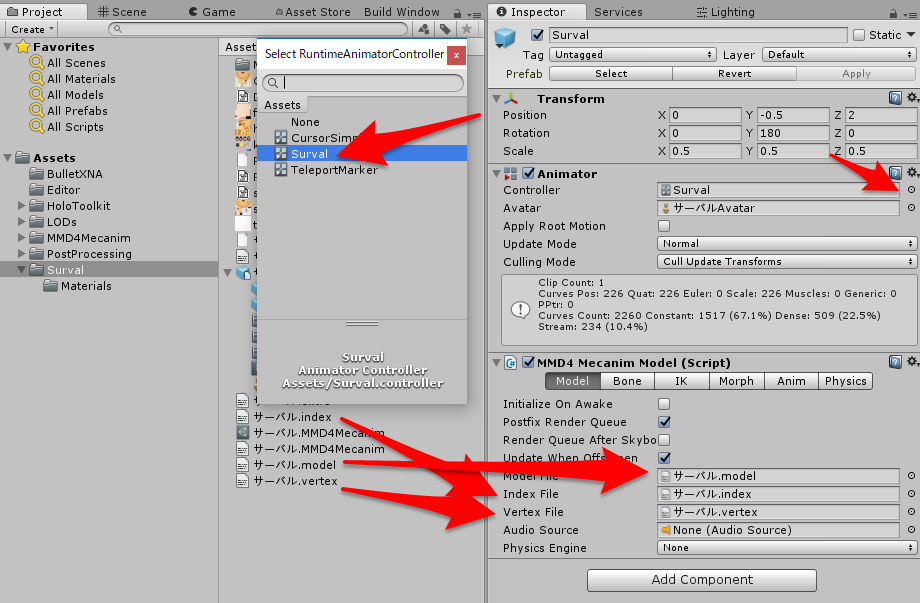Click Index File object picker circle

click(x=911, y=494)
